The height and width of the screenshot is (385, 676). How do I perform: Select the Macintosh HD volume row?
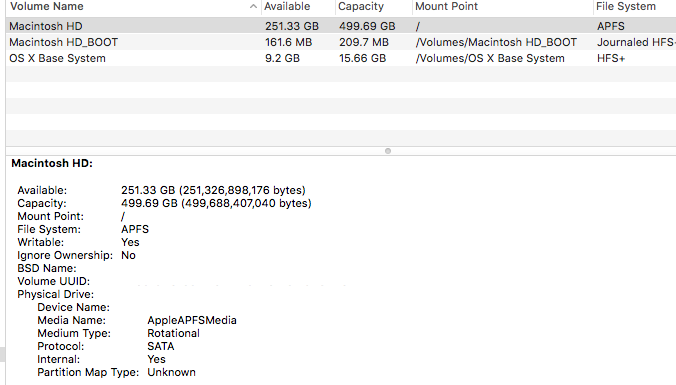341,26
